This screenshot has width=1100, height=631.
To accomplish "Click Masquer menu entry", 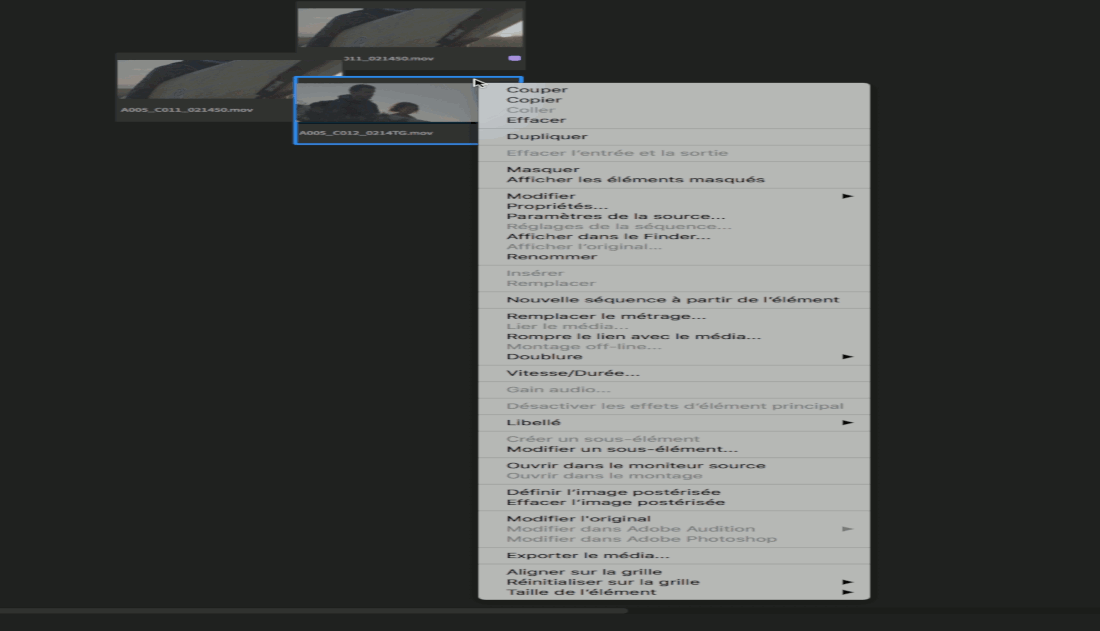I will click(673, 169).
